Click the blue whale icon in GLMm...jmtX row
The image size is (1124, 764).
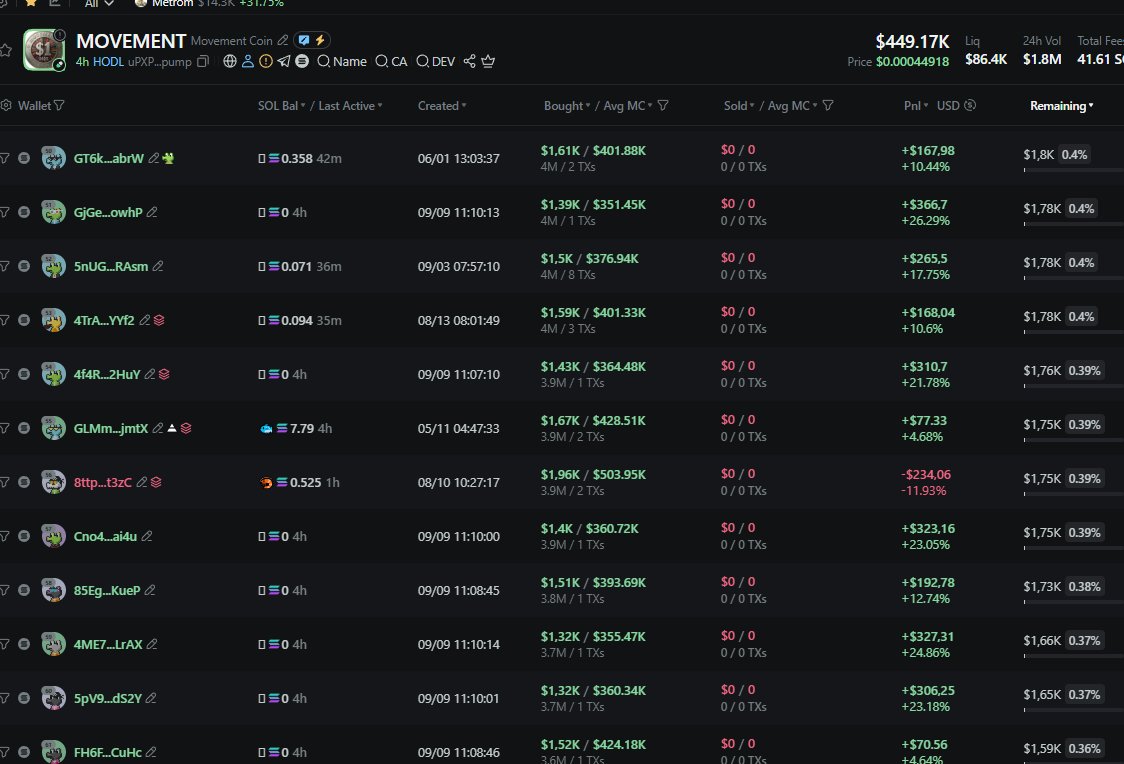(x=266, y=429)
